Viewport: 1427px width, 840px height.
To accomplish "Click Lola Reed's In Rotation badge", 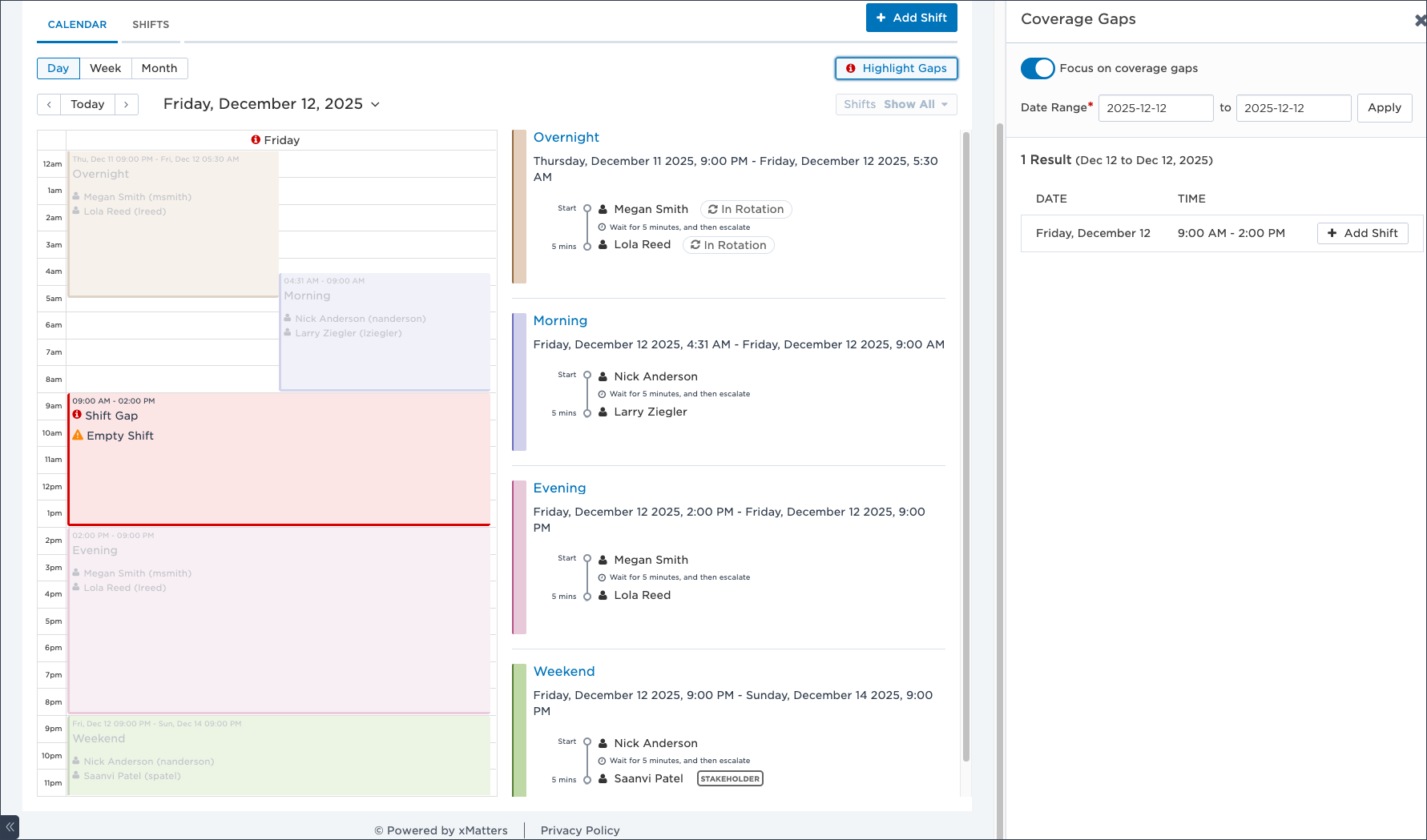I will (728, 246).
